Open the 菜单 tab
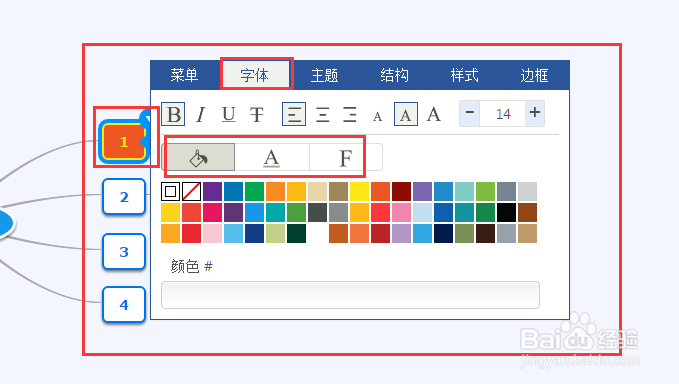This screenshot has width=679, height=384. (184, 75)
